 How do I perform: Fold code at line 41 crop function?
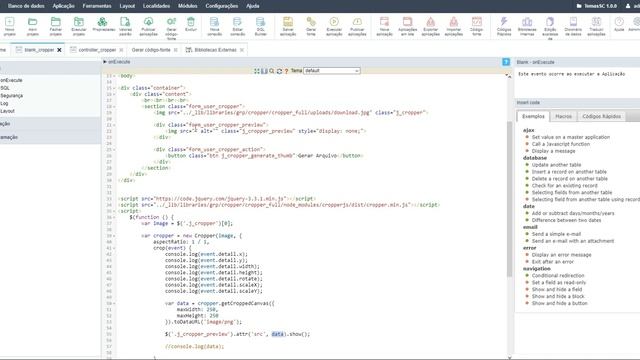114,248
